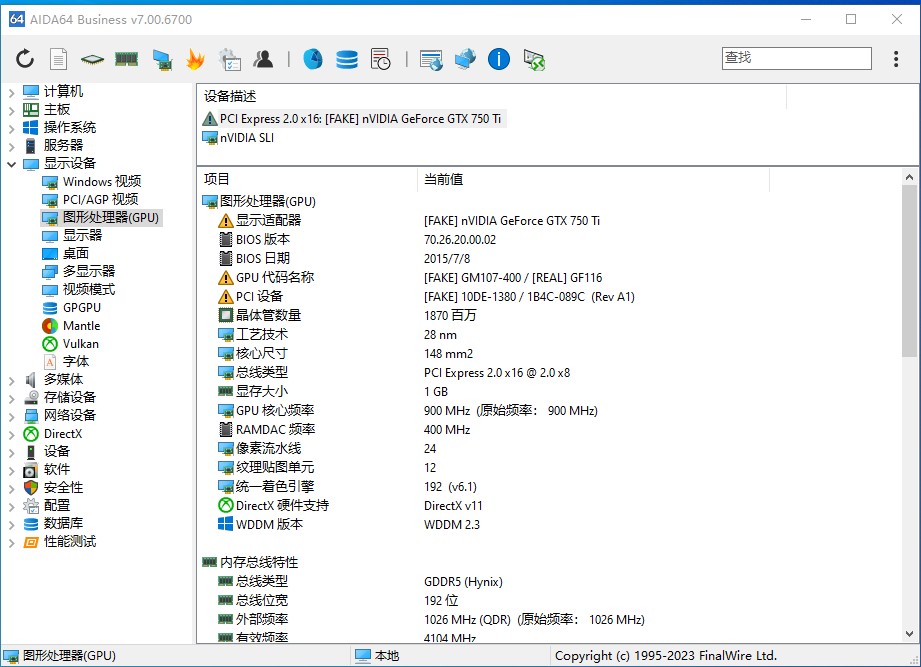The height and width of the screenshot is (667, 921).
Task: Select the 显存大小 row
Action: [333, 392]
